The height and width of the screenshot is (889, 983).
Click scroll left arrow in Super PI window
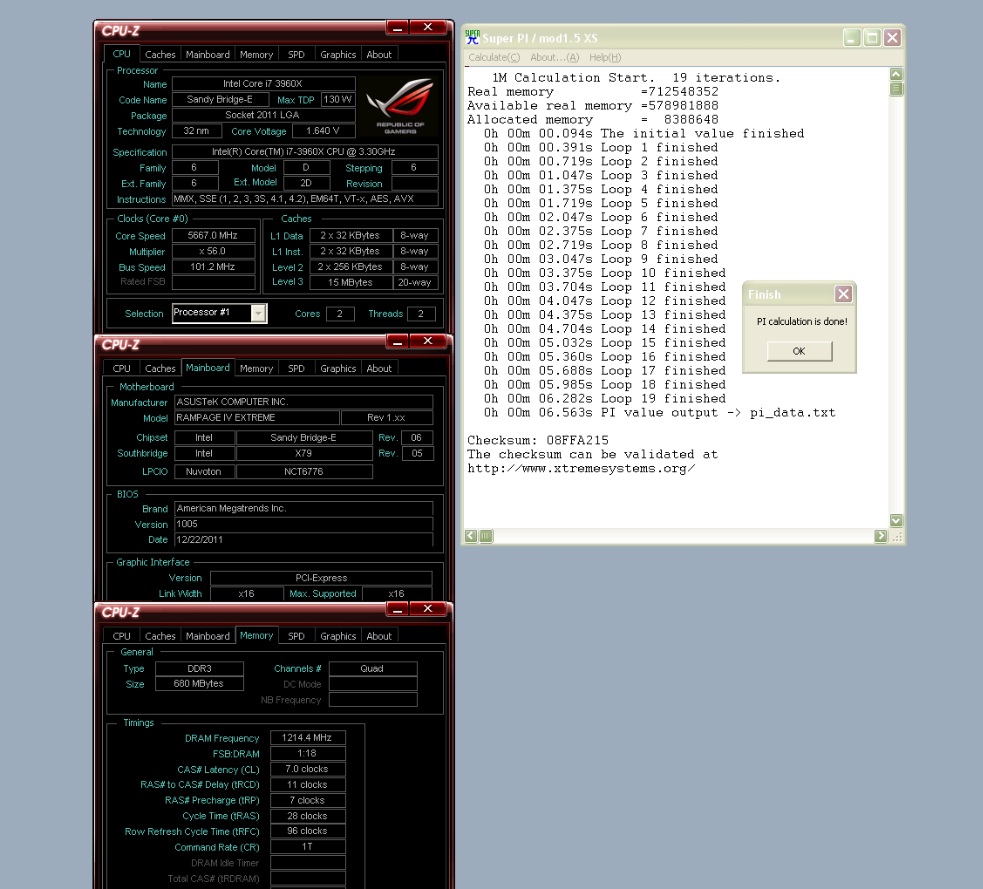[471, 536]
